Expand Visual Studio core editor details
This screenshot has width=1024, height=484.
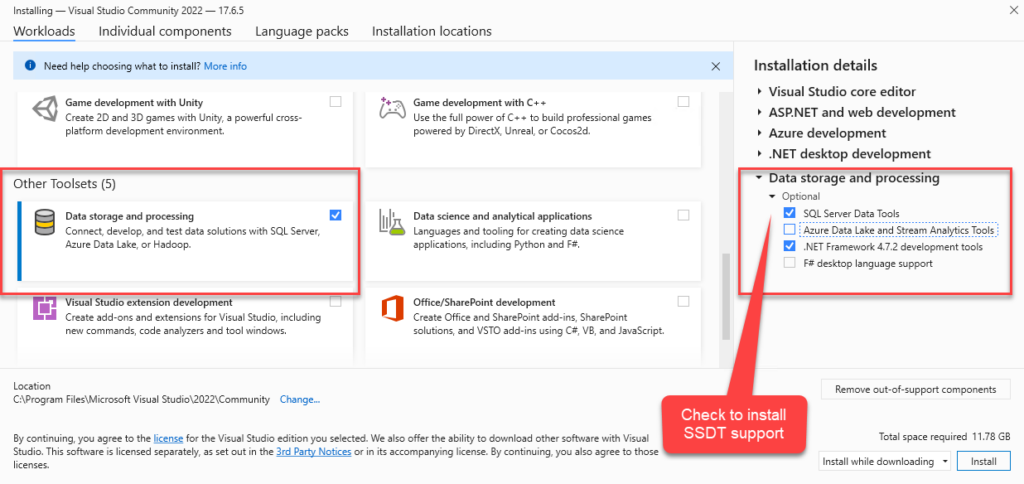(x=760, y=92)
